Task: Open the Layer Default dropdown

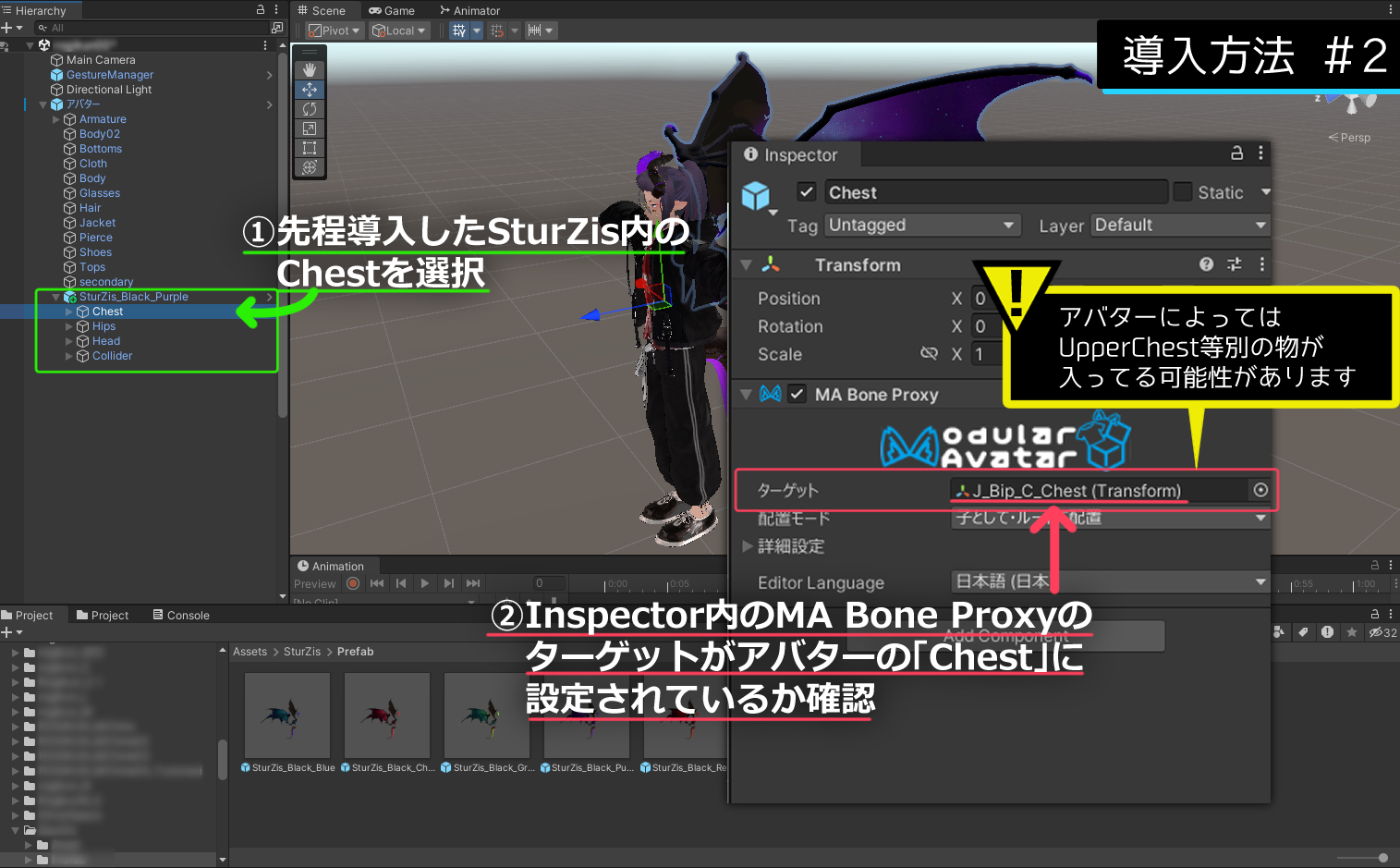Action: click(x=1179, y=225)
